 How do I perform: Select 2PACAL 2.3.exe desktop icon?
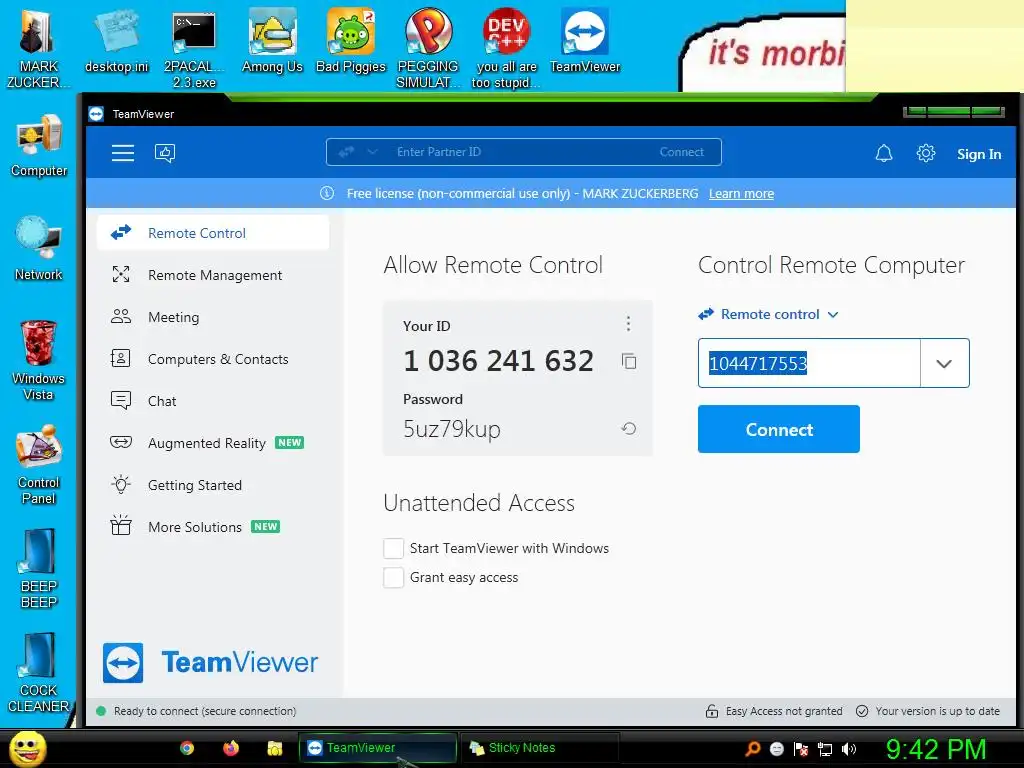(194, 48)
